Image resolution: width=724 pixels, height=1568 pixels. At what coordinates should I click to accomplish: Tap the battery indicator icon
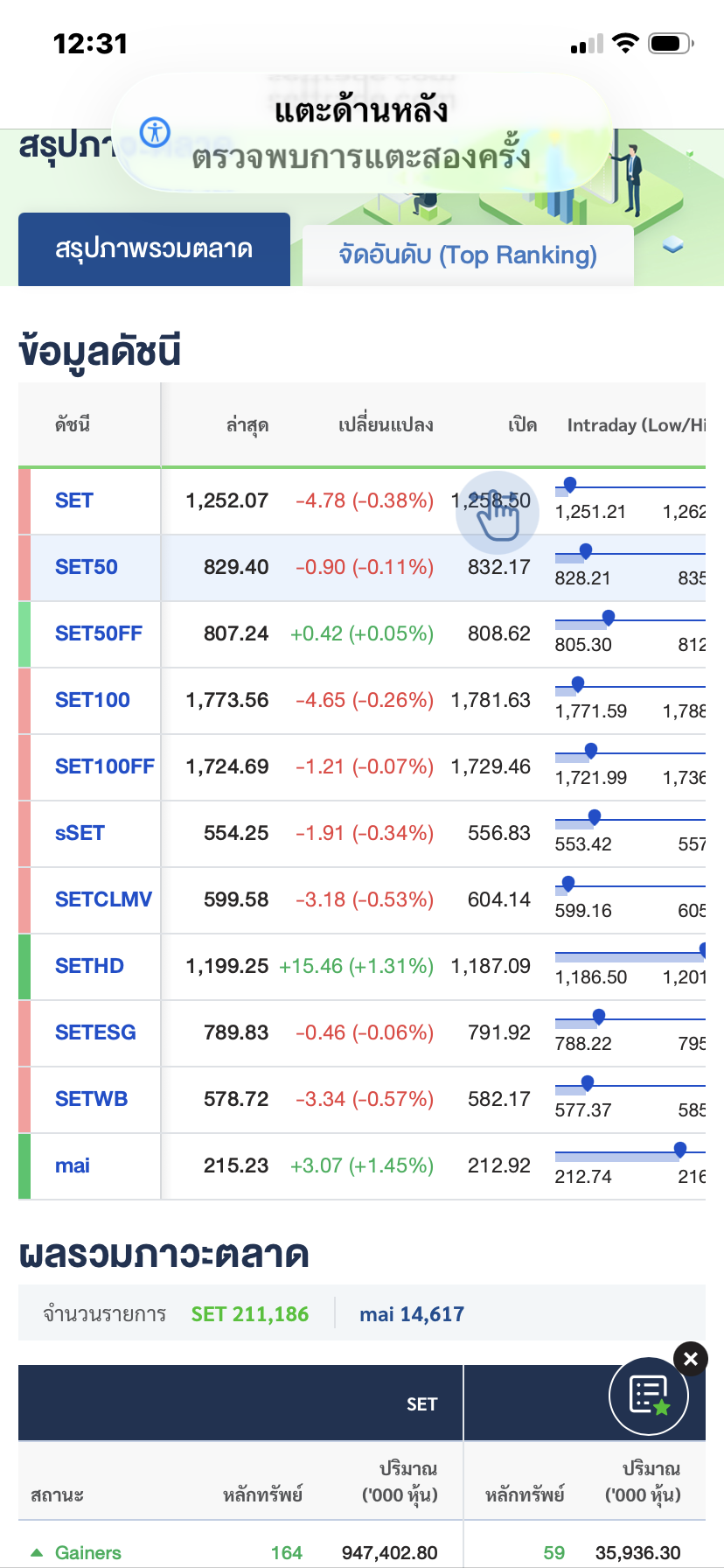pos(671,43)
